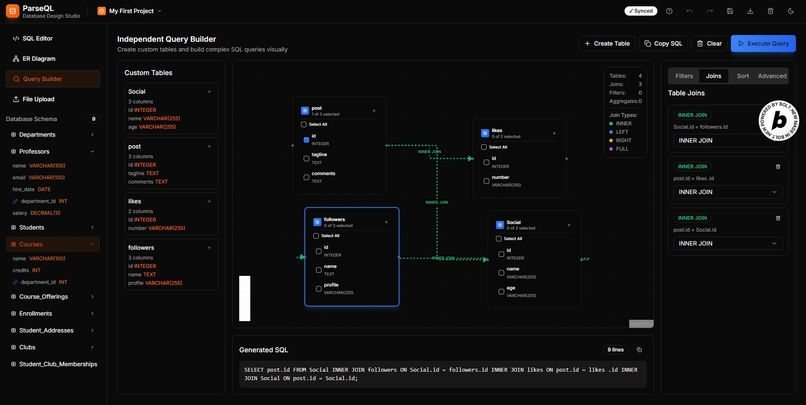806x405 pixels.
Task: Close the Social table card
Action: click(x=569, y=225)
